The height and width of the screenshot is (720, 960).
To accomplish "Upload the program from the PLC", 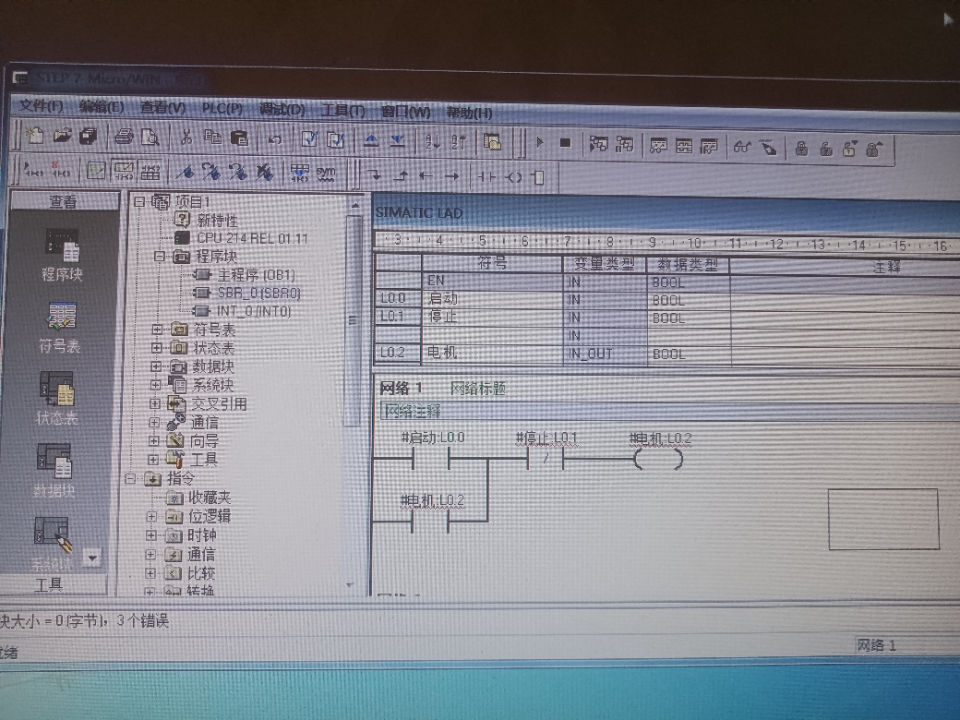I will pyautogui.click(x=370, y=140).
